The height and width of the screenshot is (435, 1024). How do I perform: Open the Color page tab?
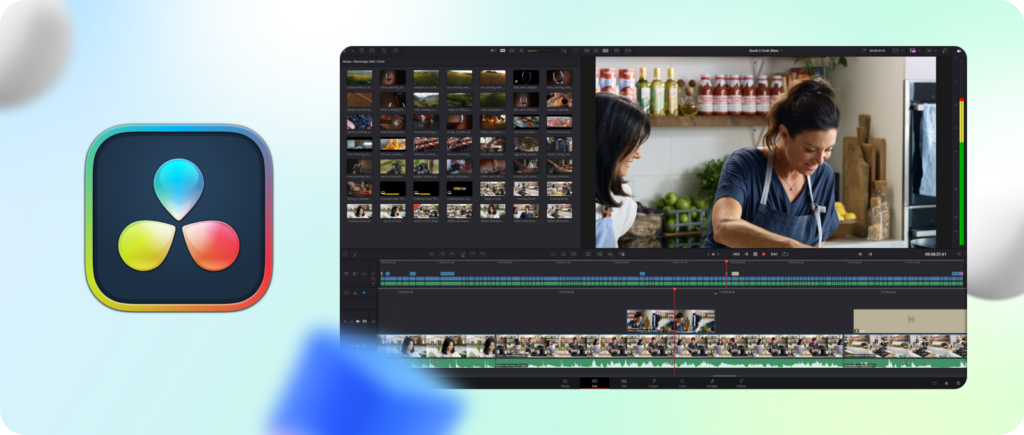682,383
